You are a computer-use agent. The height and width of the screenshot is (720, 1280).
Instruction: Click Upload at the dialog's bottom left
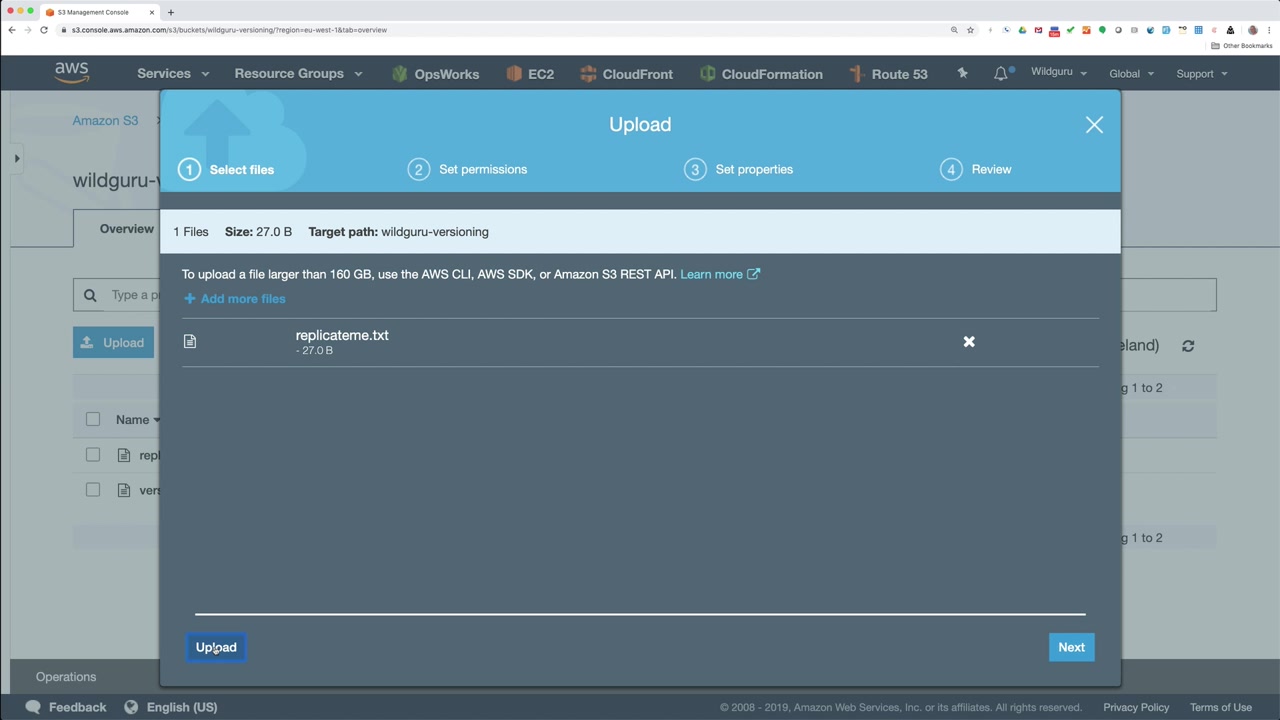(x=216, y=648)
